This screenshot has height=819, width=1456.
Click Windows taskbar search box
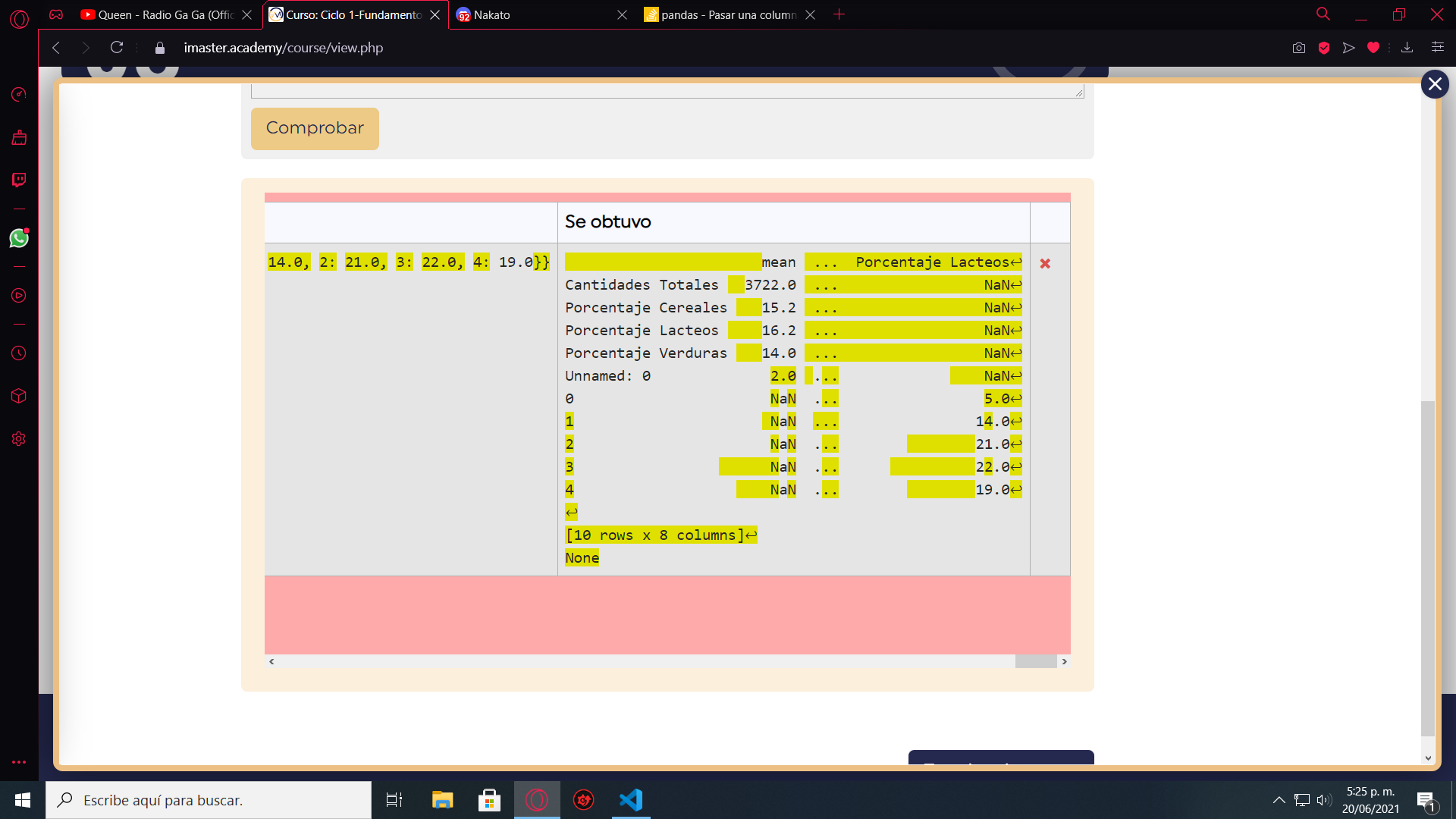tap(209, 800)
